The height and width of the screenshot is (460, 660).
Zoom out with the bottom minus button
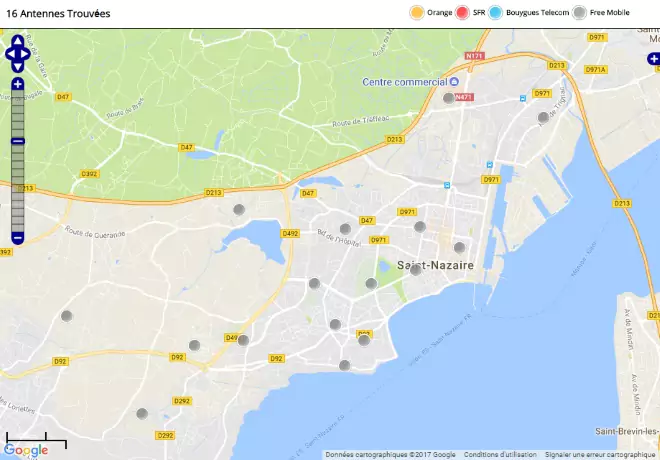tap(18, 238)
